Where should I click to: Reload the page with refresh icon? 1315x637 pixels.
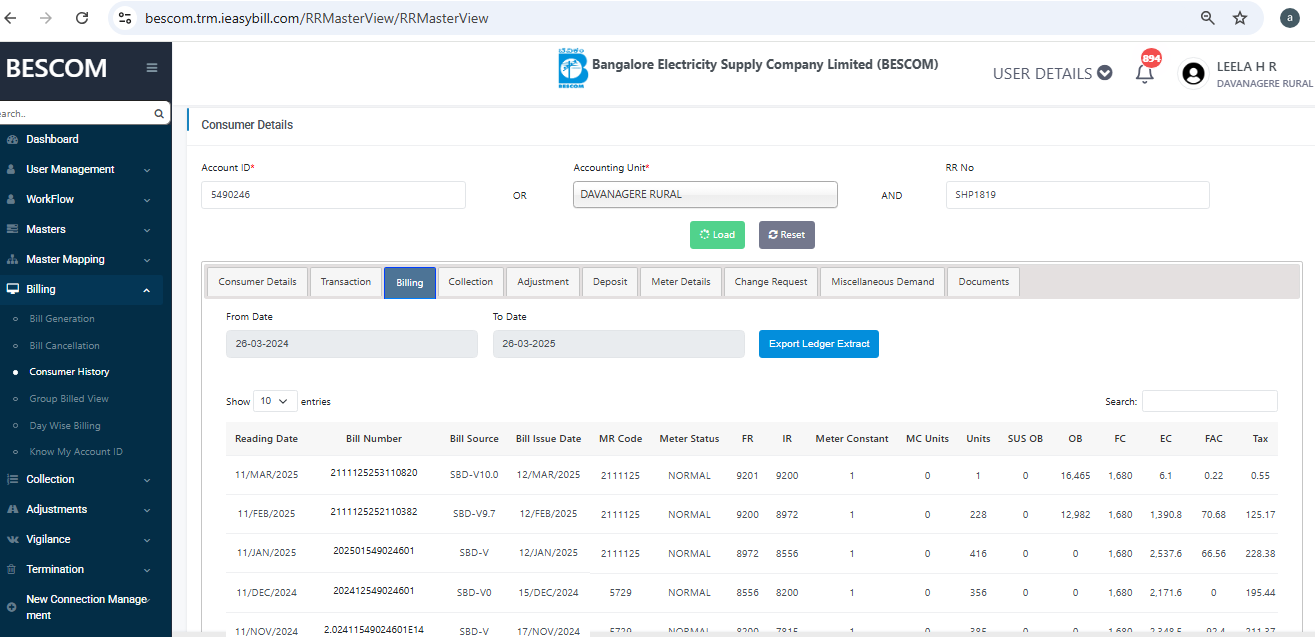[x=82, y=18]
